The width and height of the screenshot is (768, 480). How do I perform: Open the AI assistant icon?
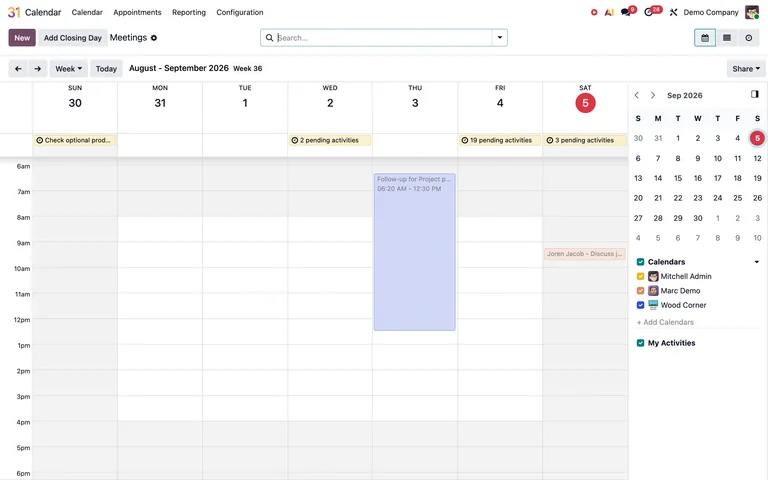click(x=609, y=12)
